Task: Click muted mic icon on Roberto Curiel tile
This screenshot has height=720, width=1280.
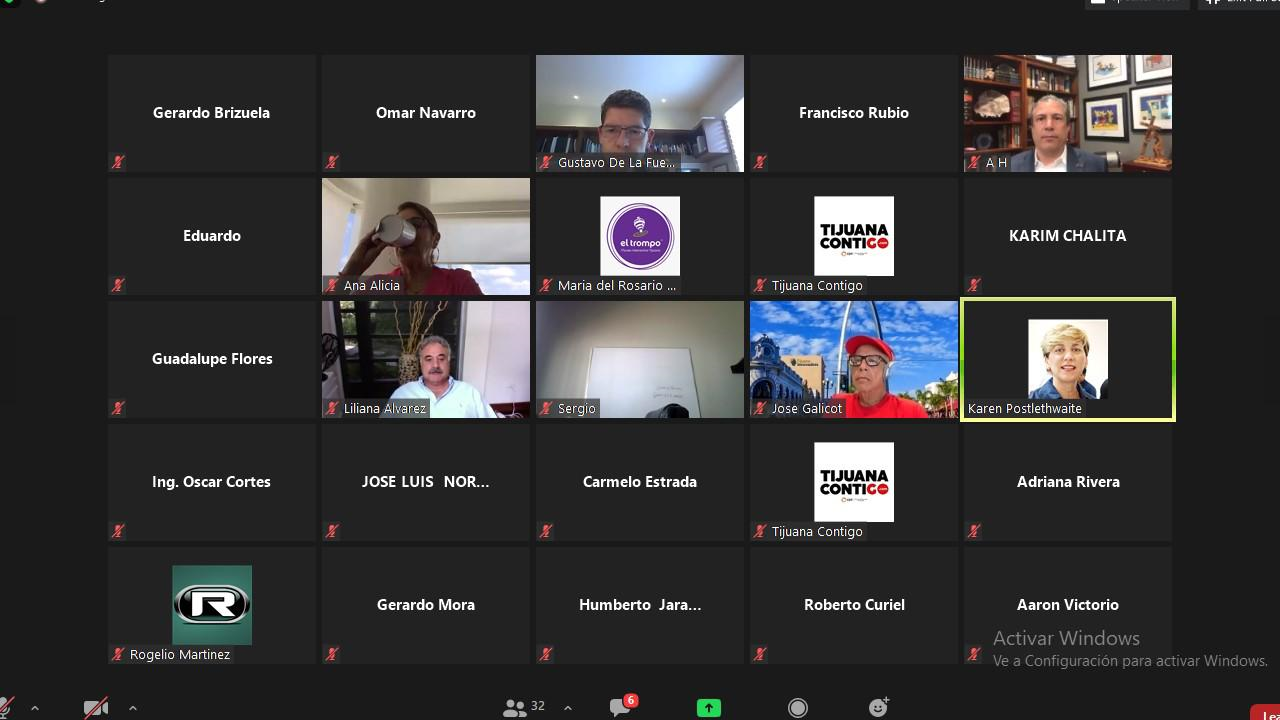Action: tap(760, 654)
